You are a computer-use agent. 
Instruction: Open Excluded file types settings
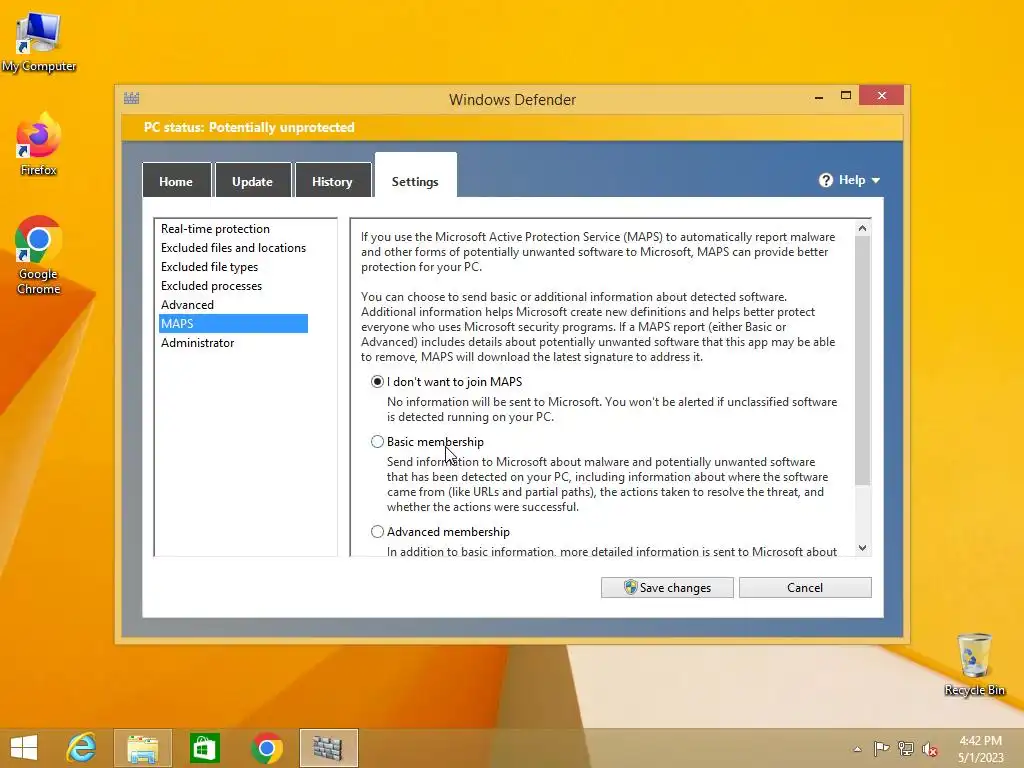pos(209,266)
